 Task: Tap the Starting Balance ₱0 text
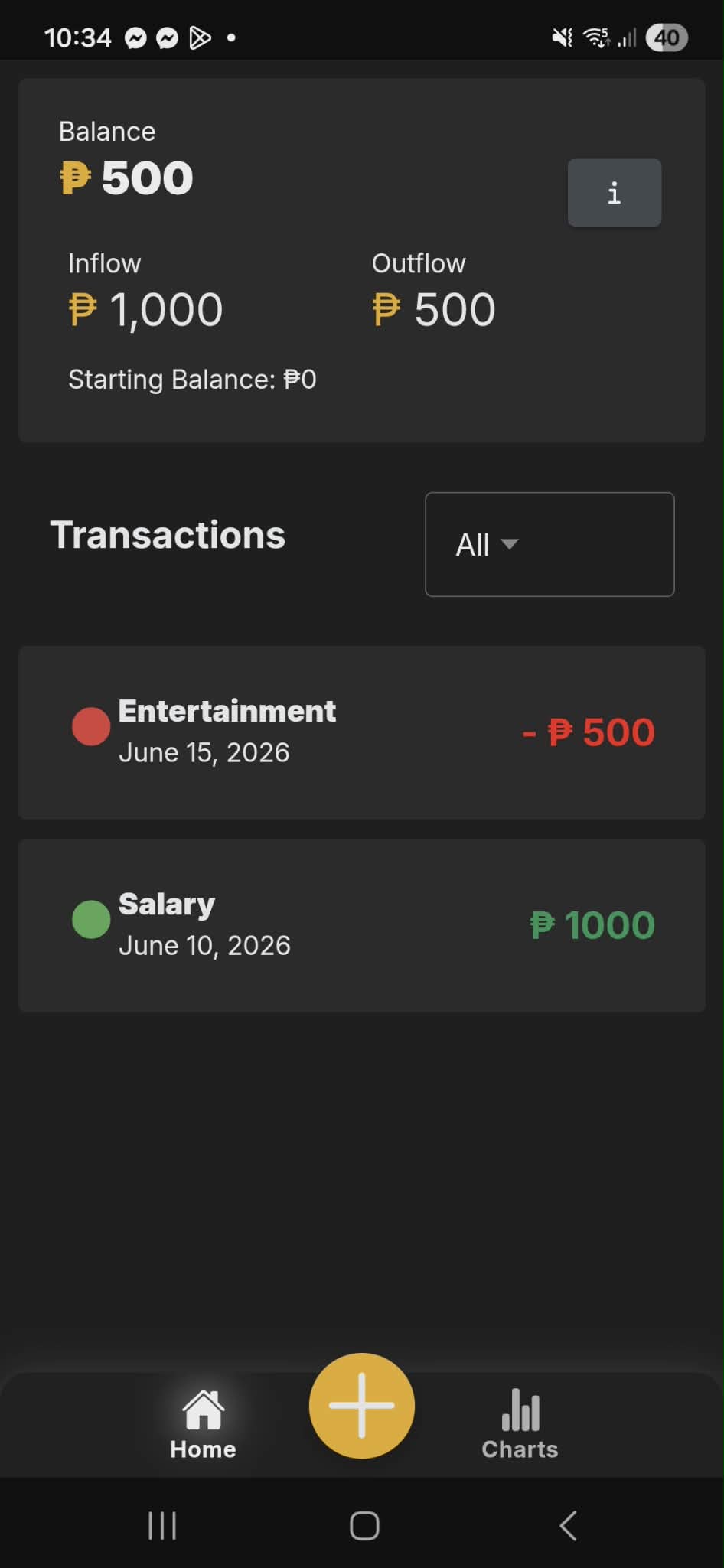192,380
